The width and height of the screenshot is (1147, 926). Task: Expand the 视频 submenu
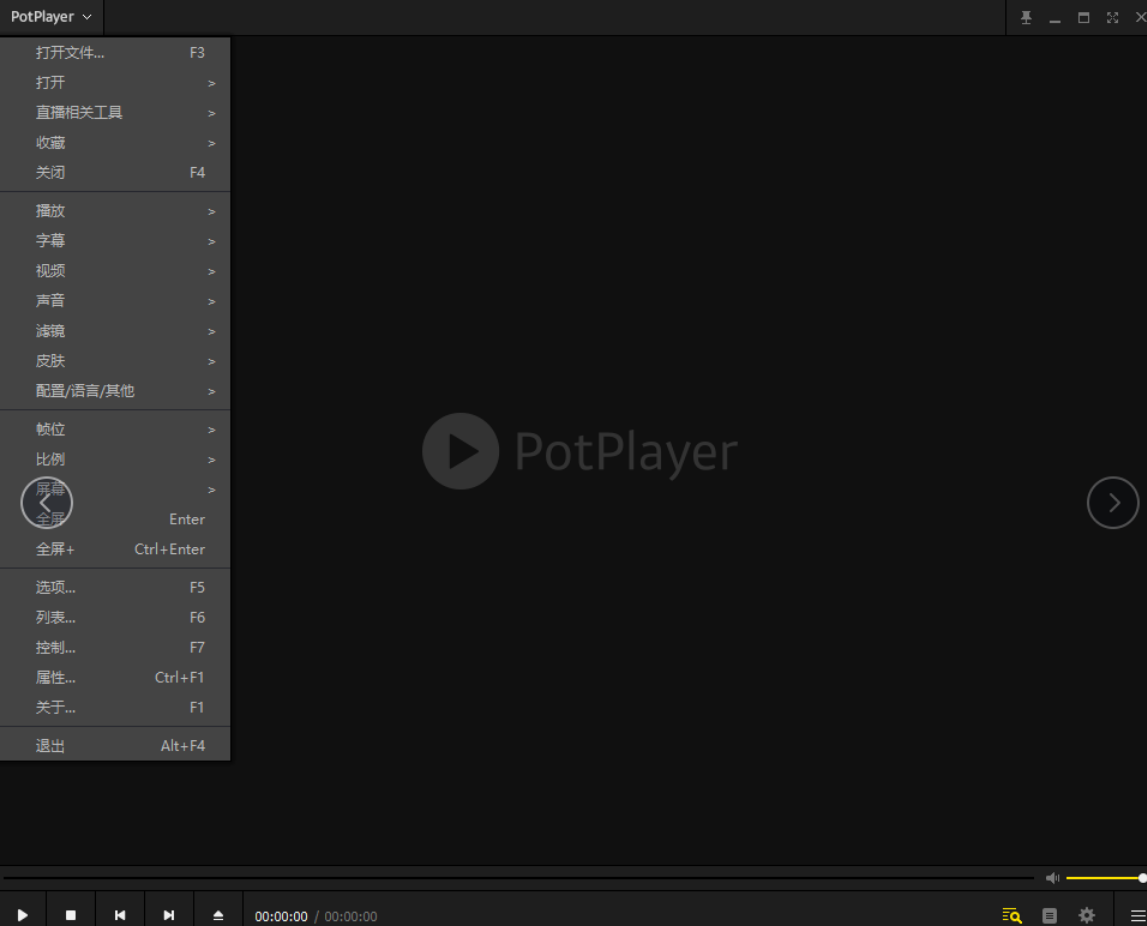[x=115, y=271]
